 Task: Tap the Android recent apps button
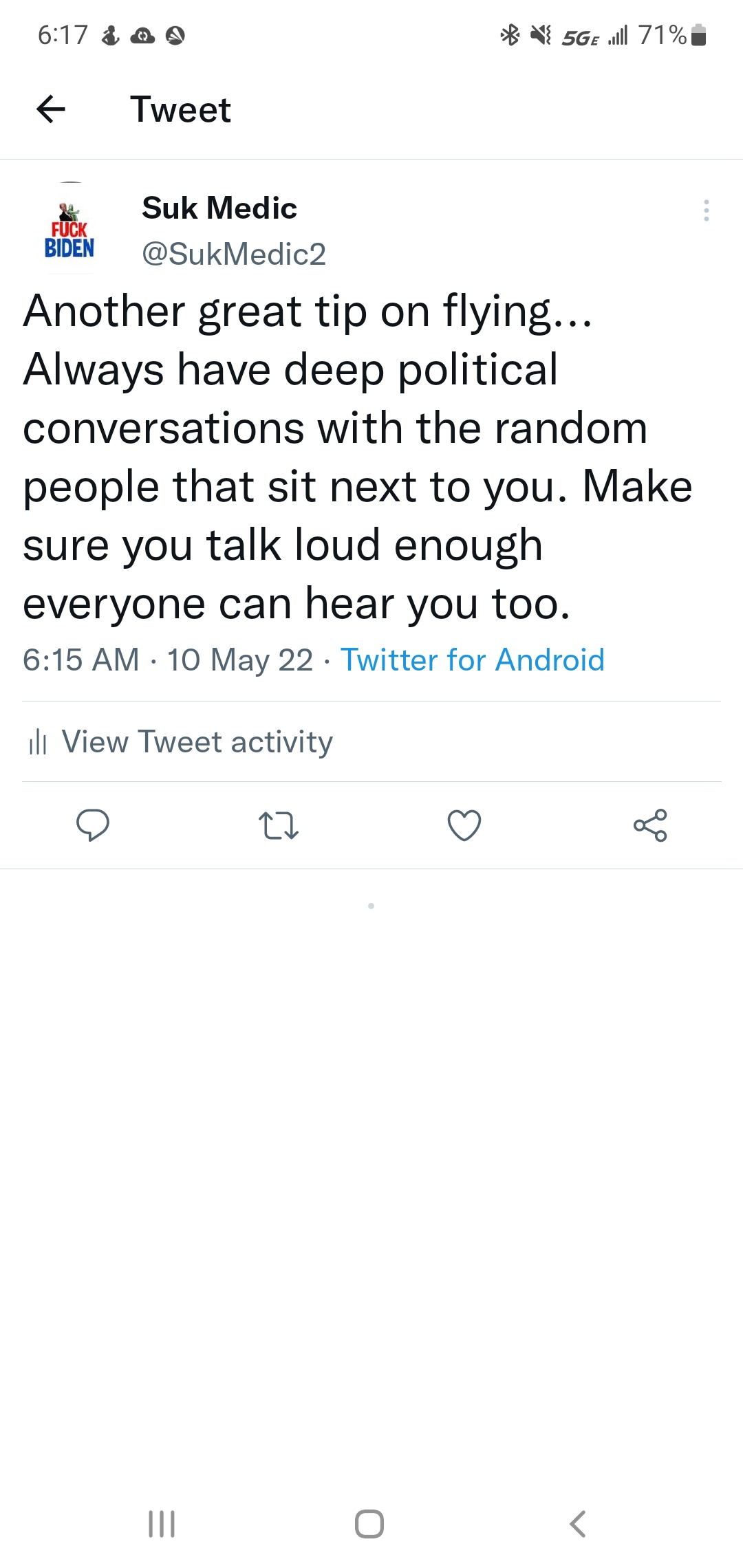162,1524
